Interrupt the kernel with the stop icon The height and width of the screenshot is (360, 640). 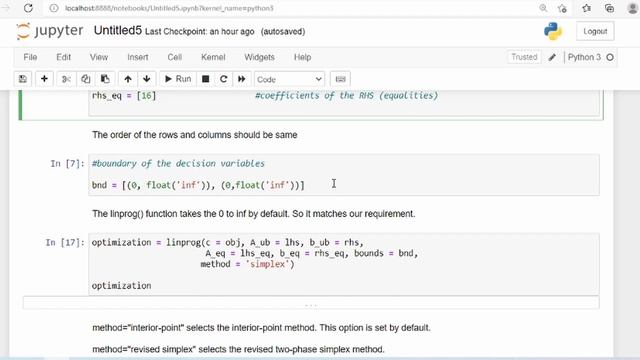pos(205,79)
